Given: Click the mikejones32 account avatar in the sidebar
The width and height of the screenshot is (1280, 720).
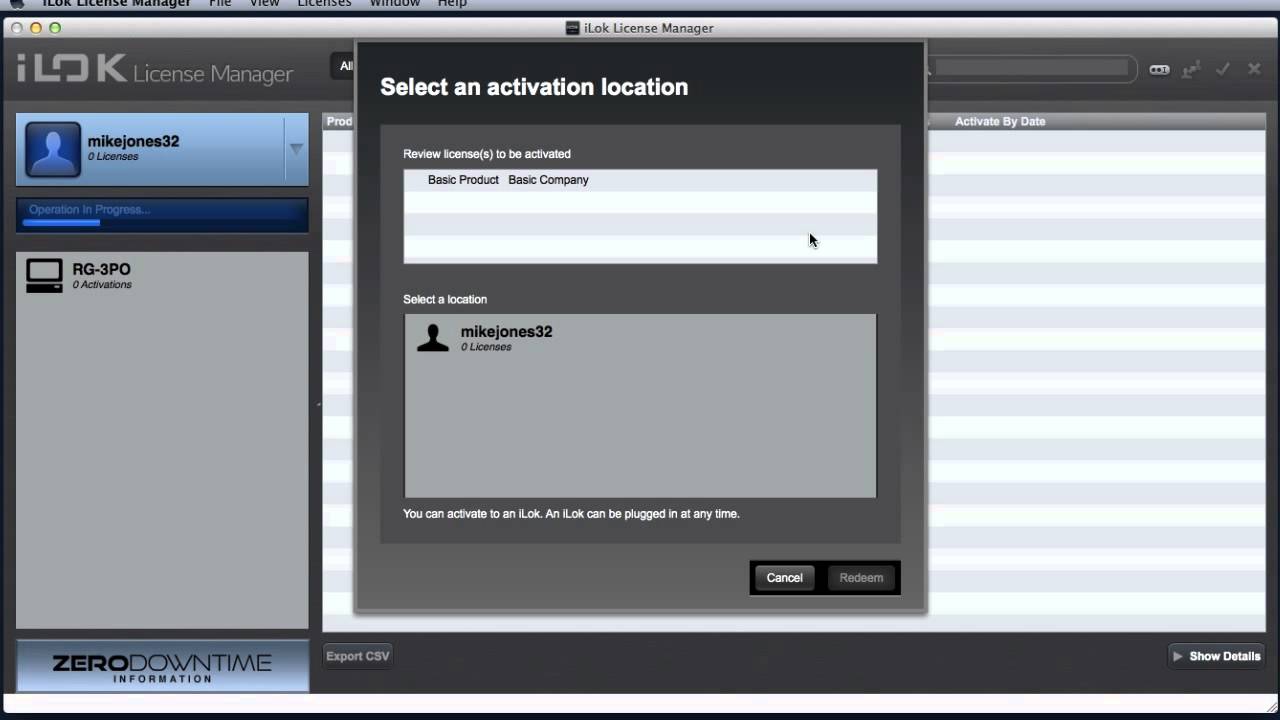Looking at the screenshot, I should (x=53, y=150).
